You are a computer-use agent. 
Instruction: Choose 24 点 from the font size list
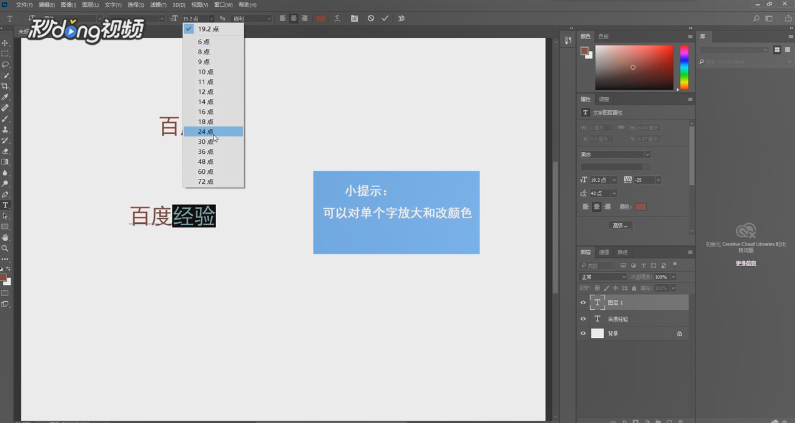coord(213,131)
